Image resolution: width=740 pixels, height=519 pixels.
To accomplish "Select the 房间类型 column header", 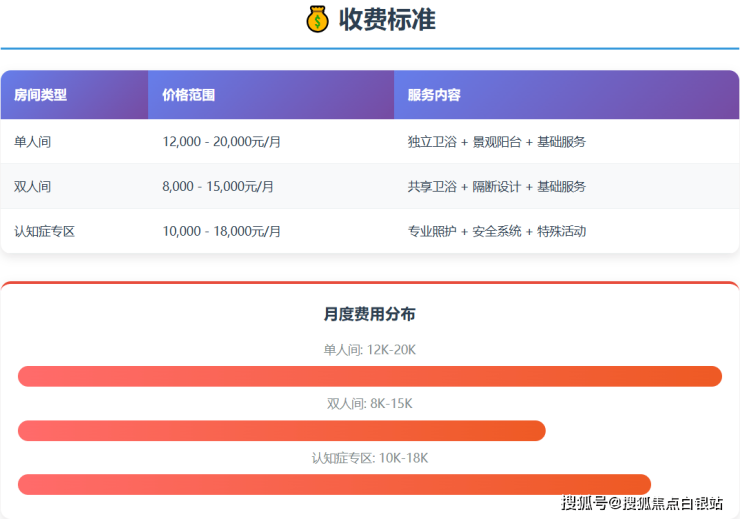I will (41, 95).
